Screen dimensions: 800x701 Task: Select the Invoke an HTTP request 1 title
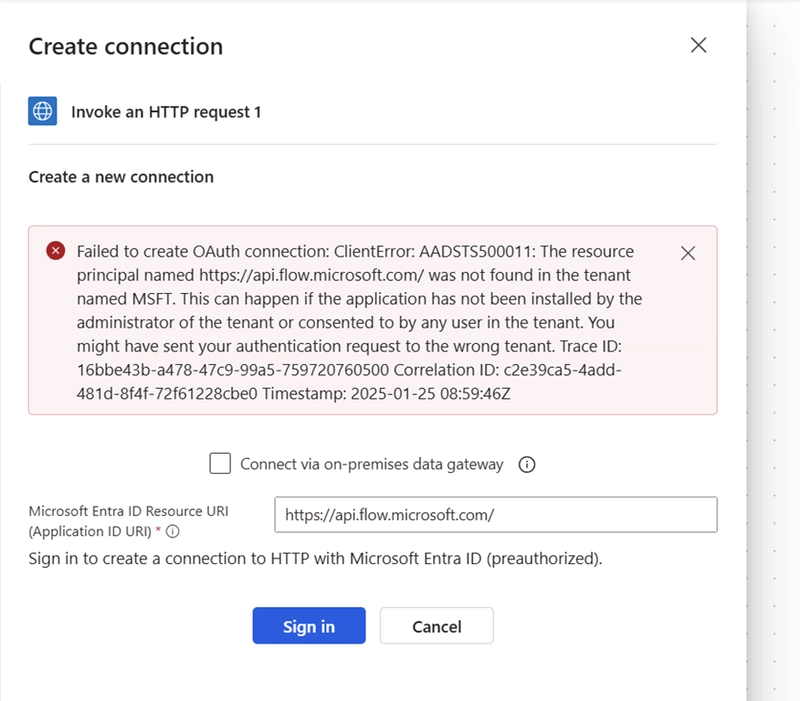[x=166, y=112]
